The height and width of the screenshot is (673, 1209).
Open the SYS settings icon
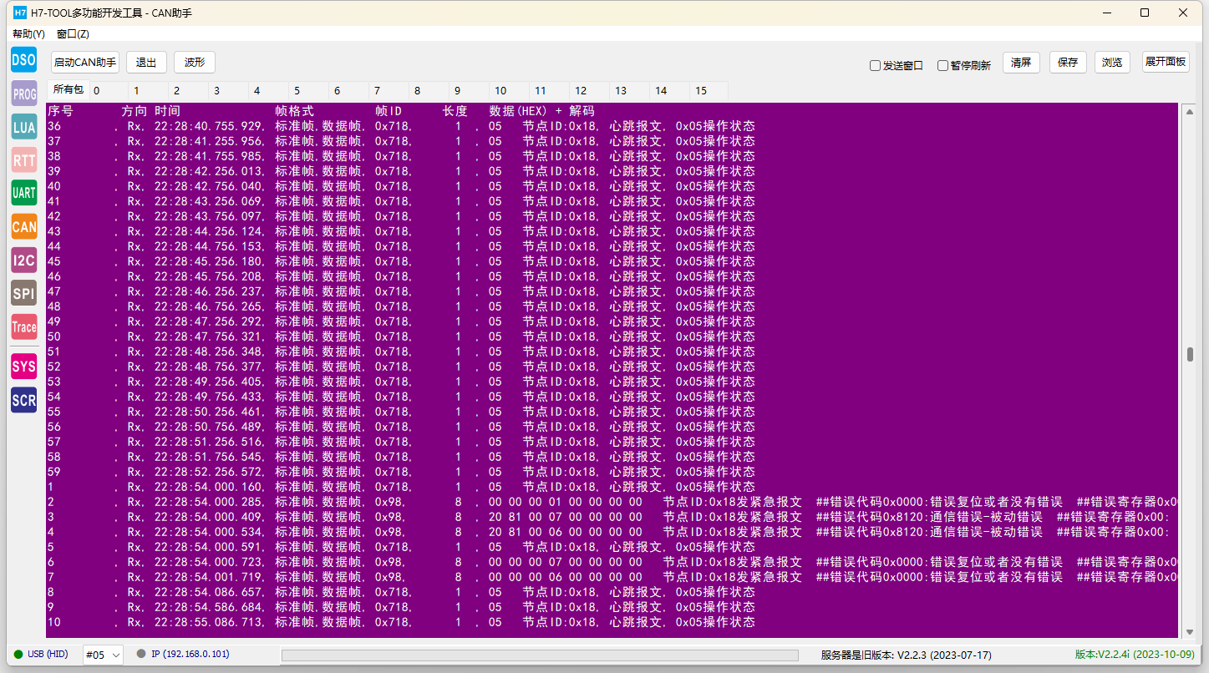(24, 367)
